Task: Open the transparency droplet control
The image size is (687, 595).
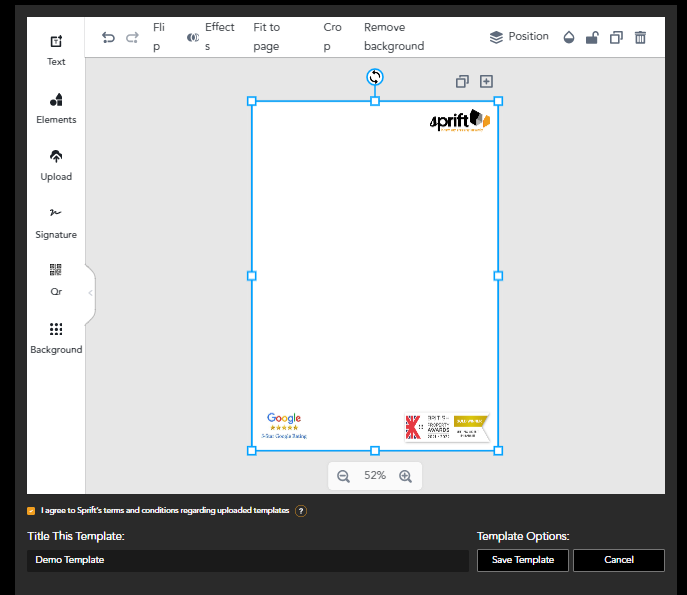Action: click(569, 38)
